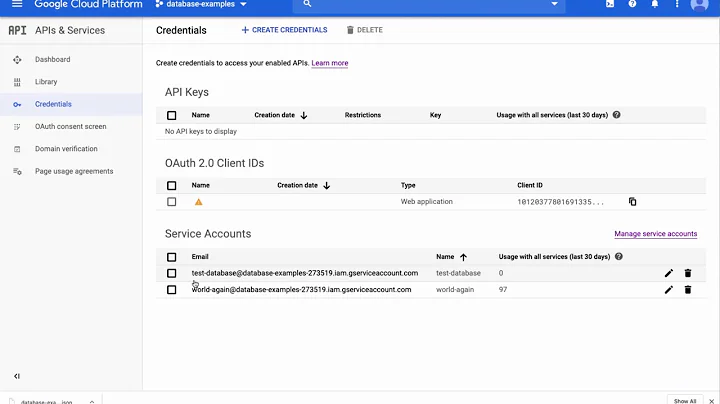720x404 pixels.
Task: Sort API Keys by Creation date
Action: 281,115
